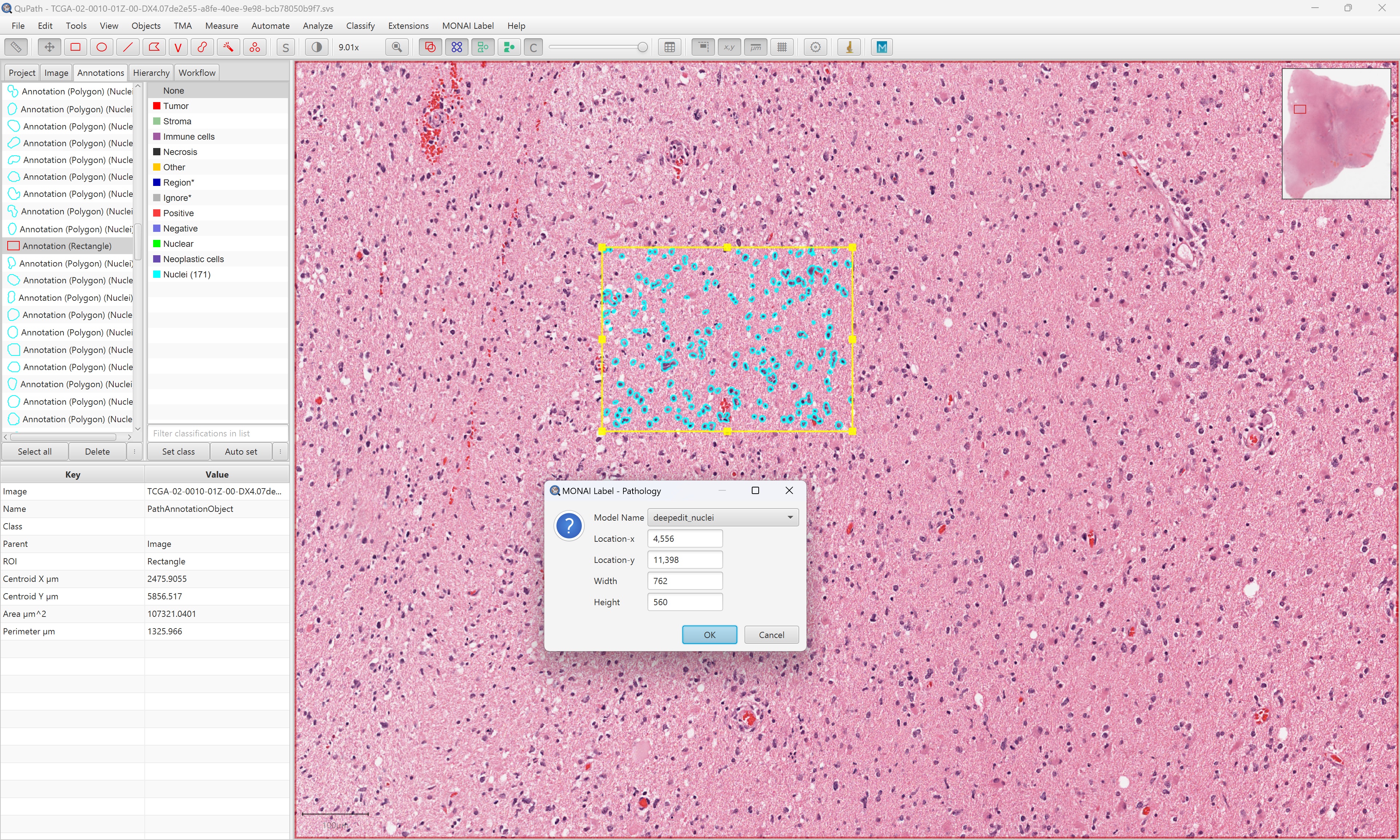The height and width of the screenshot is (840, 1400).
Task: Open Brightness and Contrast dialog
Action: click(x=317, y=47)
